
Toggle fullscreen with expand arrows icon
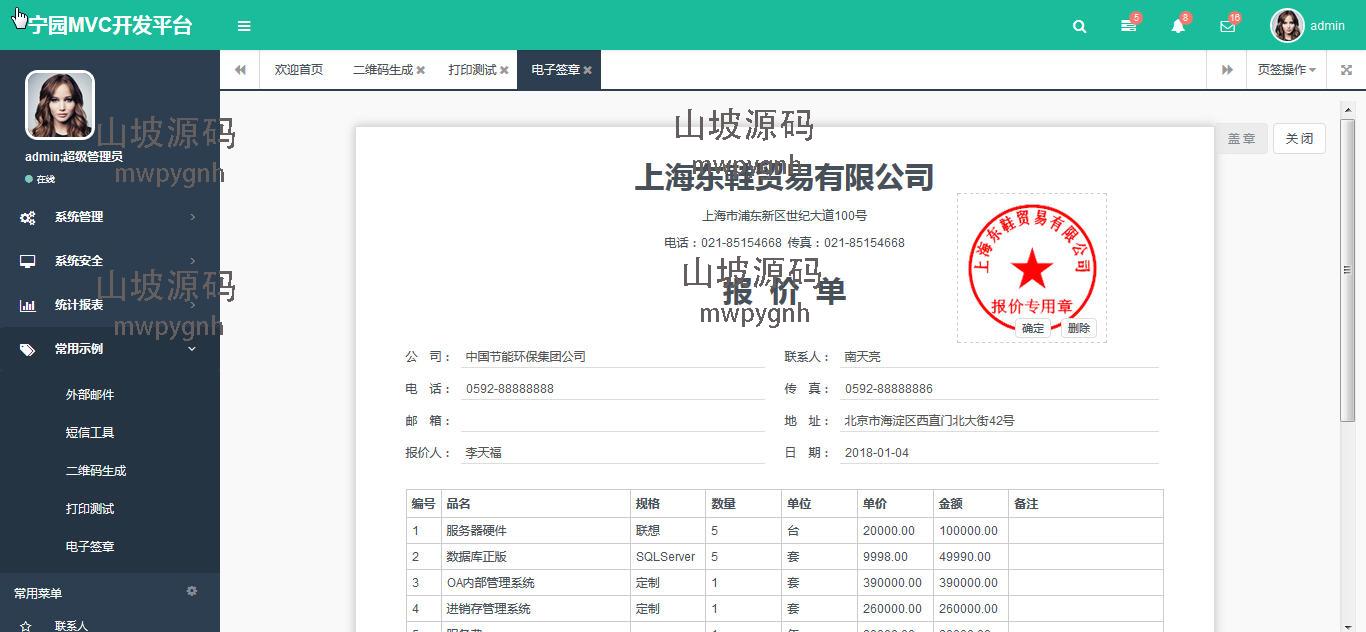coord(1346,70)
